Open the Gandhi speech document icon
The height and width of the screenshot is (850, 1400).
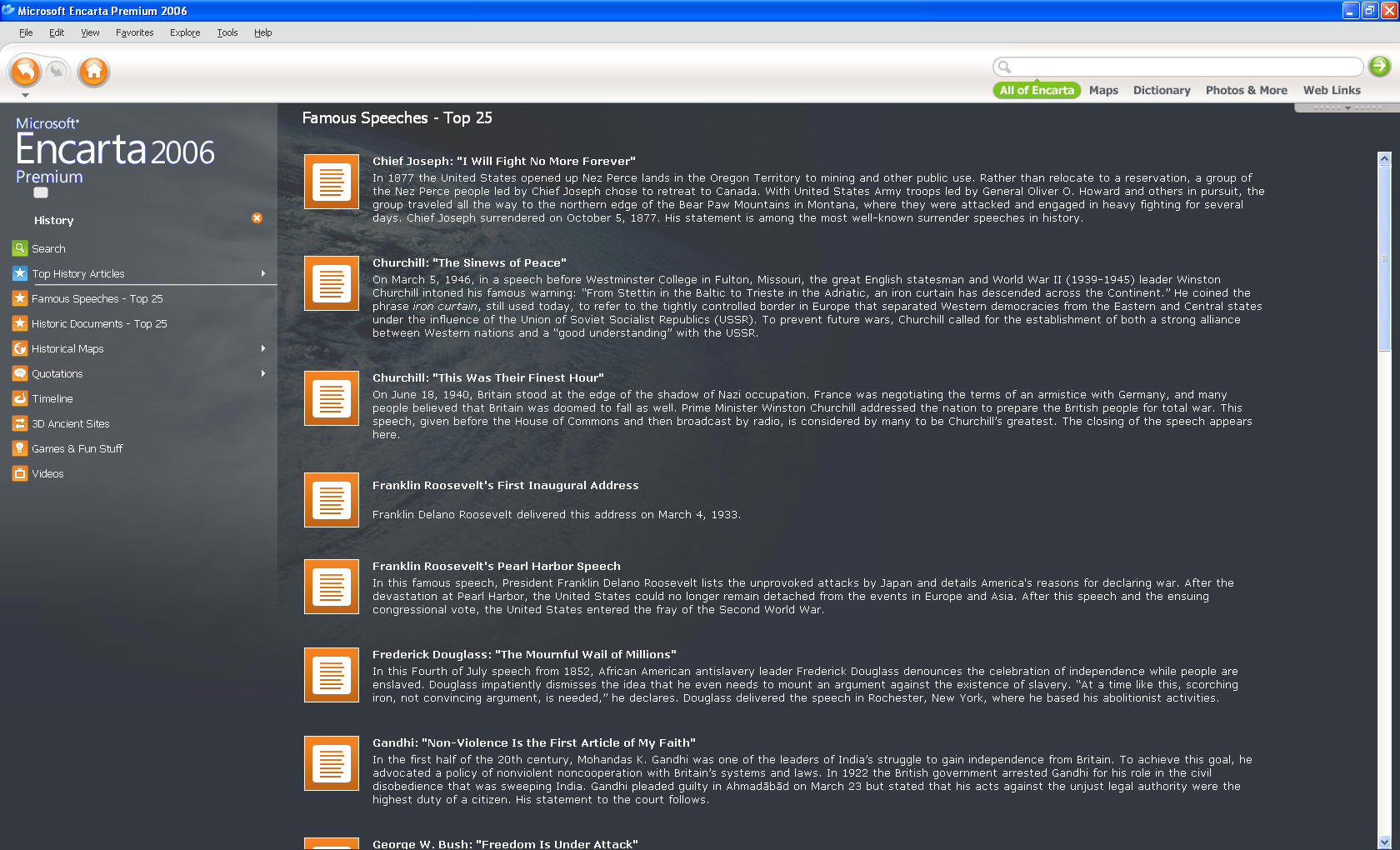coord(332,763)
